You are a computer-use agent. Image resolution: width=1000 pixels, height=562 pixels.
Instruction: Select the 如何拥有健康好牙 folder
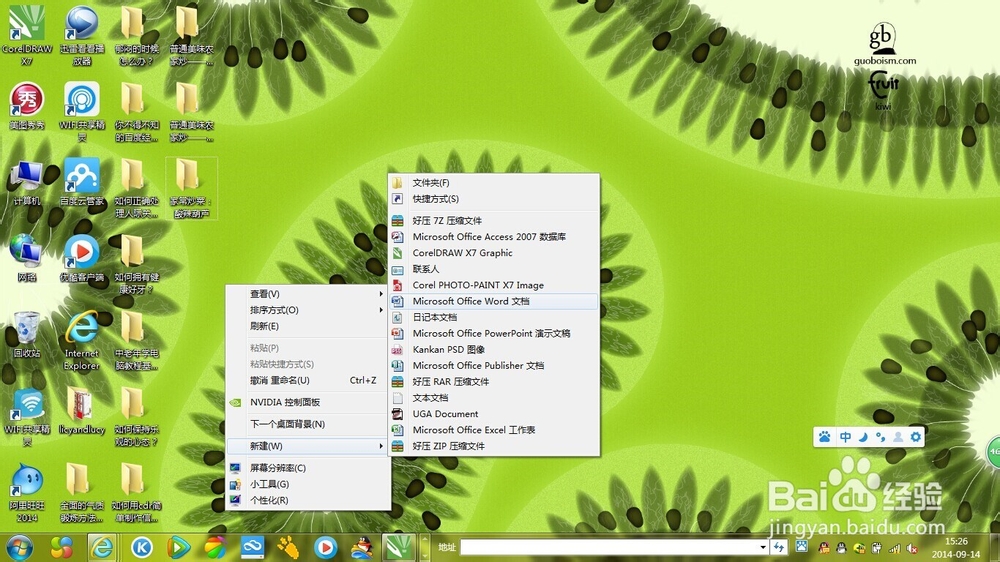point(135,264)
